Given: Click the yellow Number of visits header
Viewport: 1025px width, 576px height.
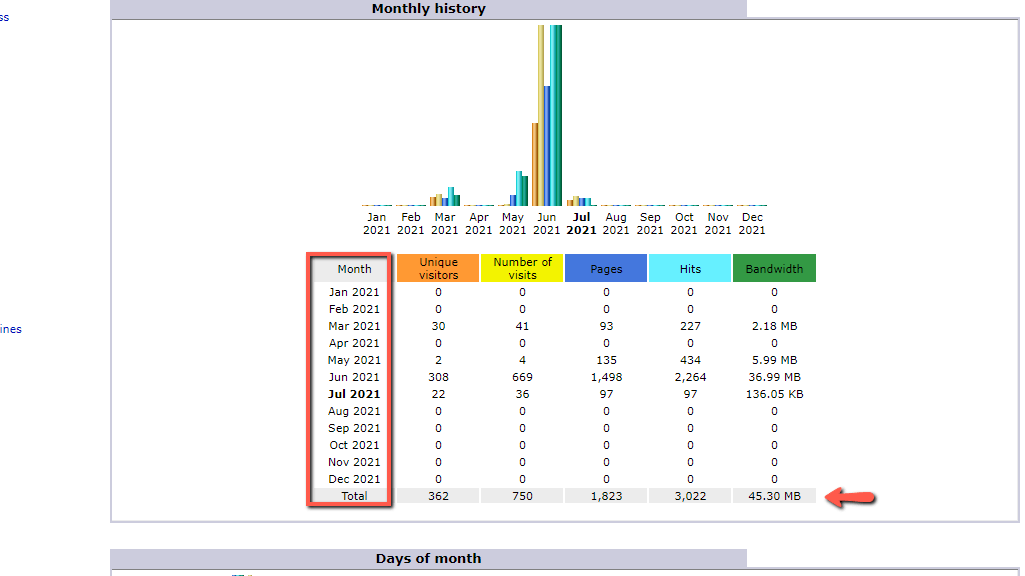Looking at the screenshot, I should pyautogui.click(x=522, y=268).
